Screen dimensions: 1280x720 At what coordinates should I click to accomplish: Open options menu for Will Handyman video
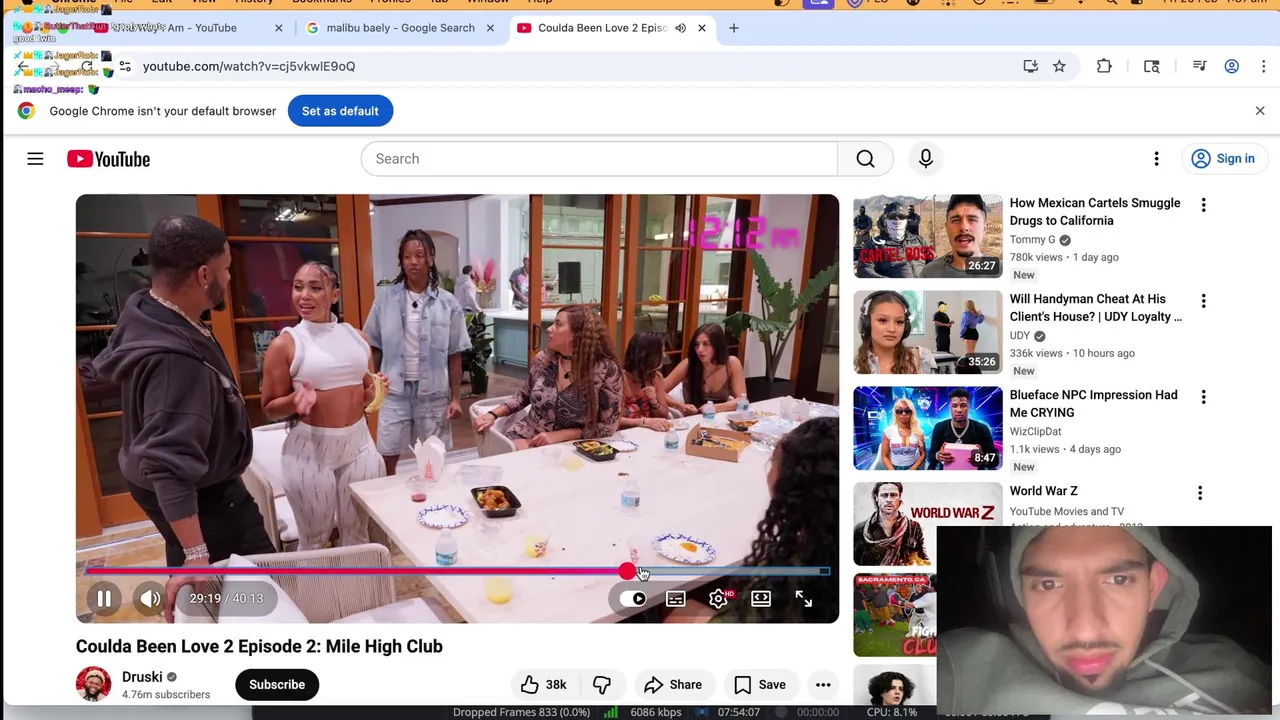[x=1203, y=301]
